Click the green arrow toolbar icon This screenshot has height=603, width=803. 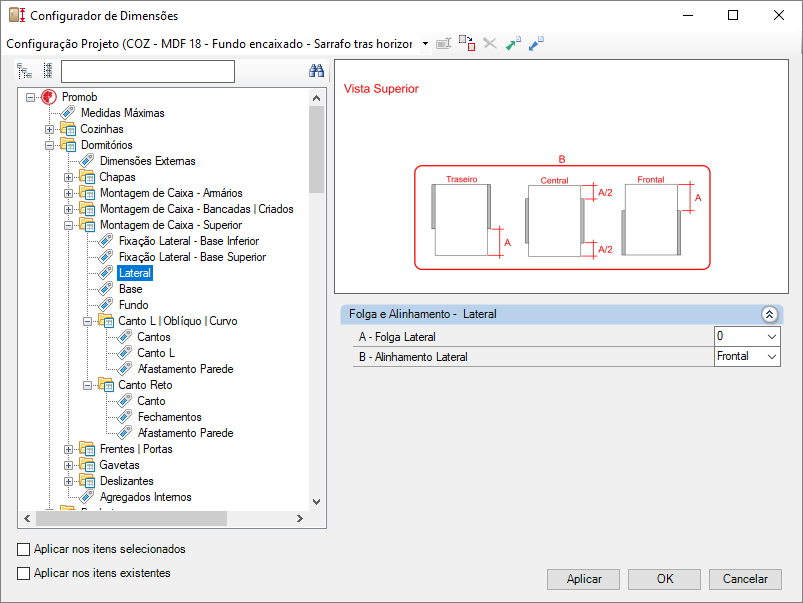point(513,44)
